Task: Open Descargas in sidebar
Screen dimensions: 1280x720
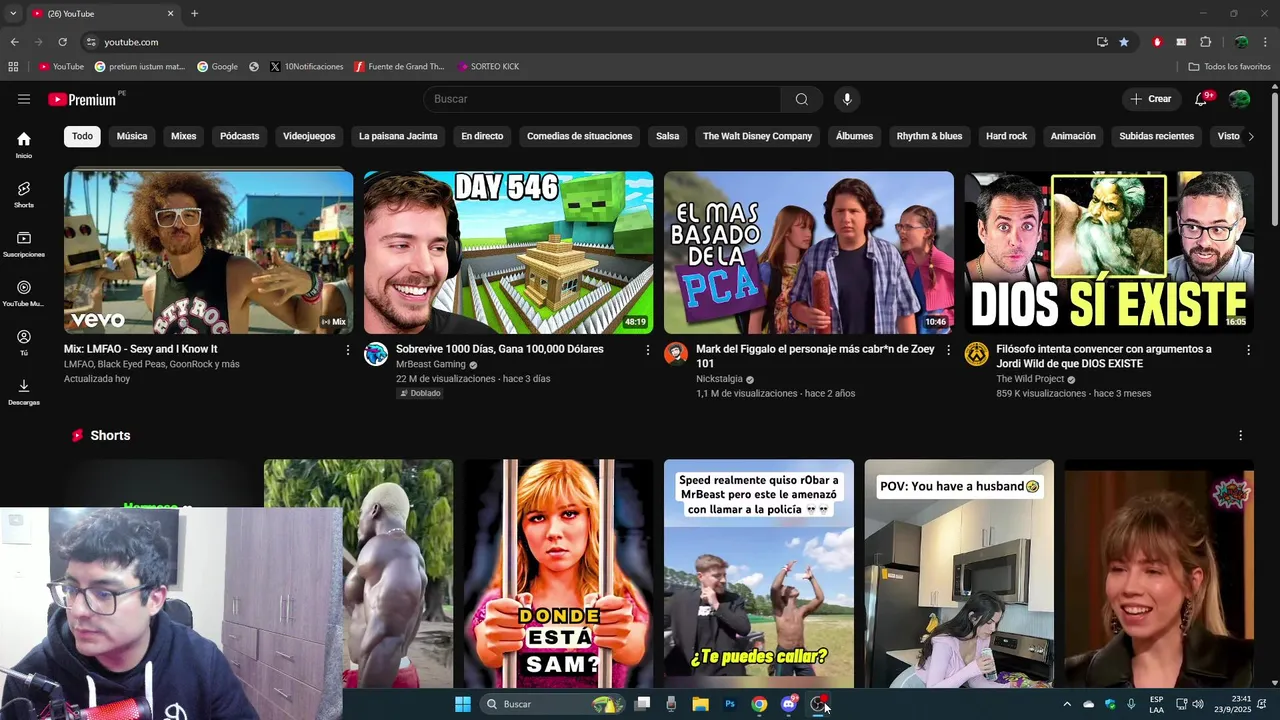Action: click(24, 392)
